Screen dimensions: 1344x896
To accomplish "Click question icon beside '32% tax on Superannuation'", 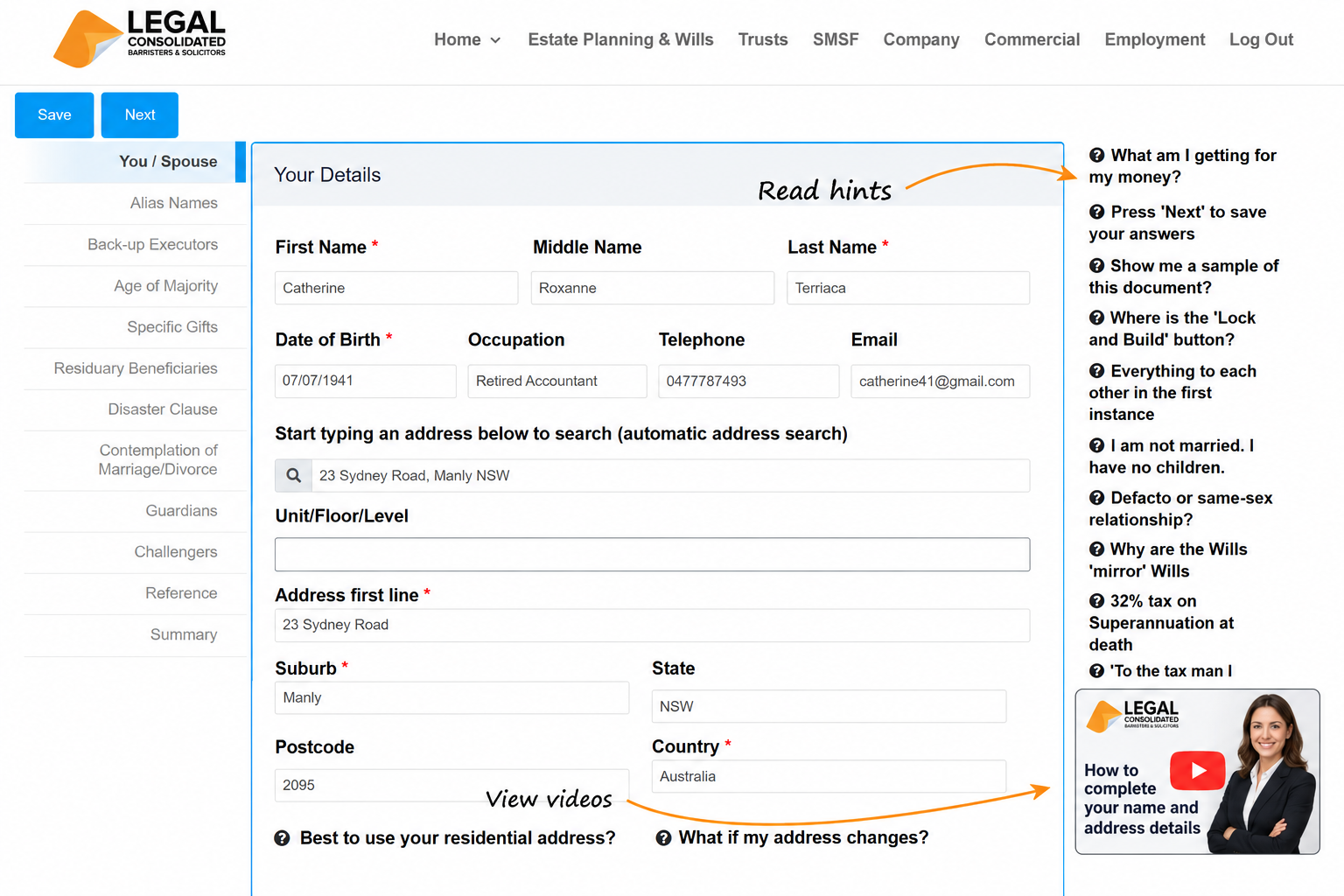I will 1097,601.
